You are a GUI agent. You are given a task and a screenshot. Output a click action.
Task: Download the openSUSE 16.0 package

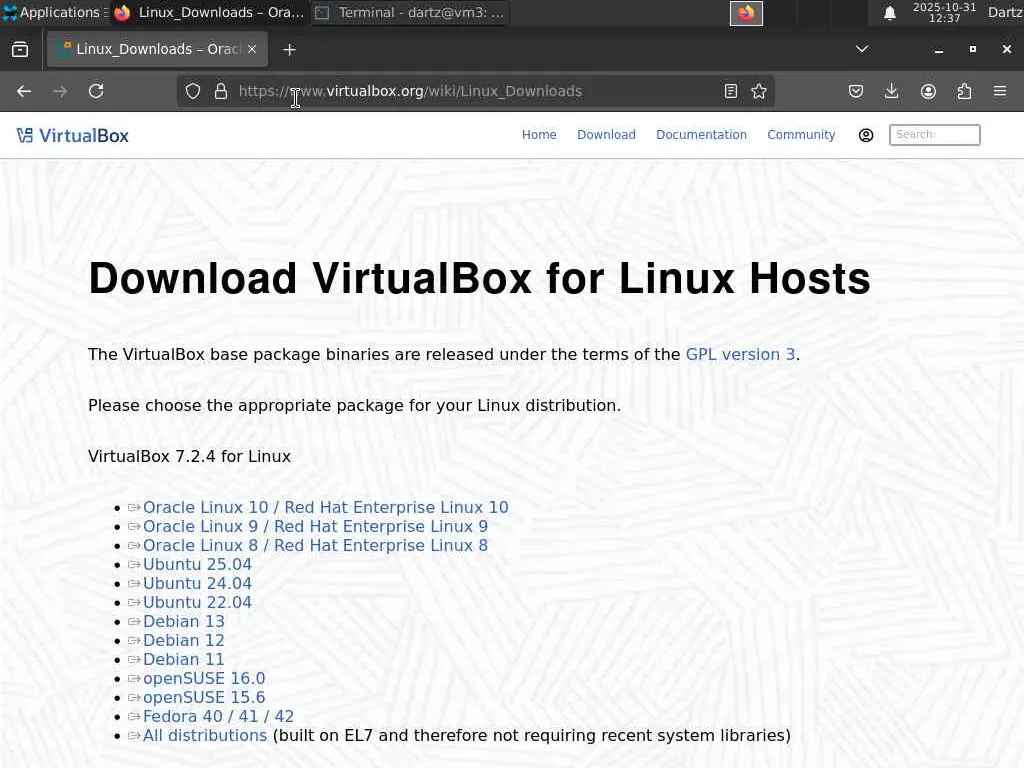click(204, 679)
